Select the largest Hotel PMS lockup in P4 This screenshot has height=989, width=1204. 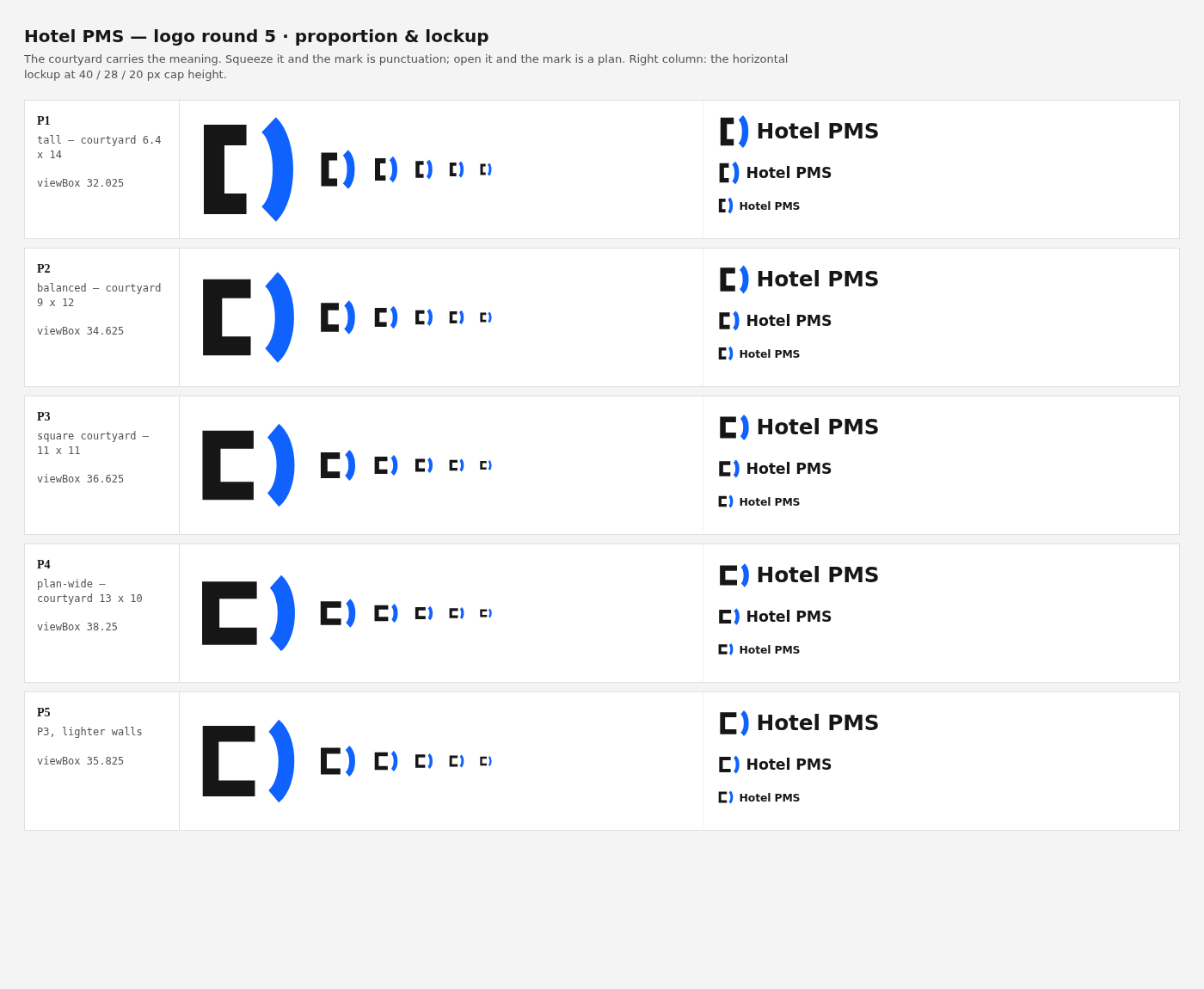(799, 575)
